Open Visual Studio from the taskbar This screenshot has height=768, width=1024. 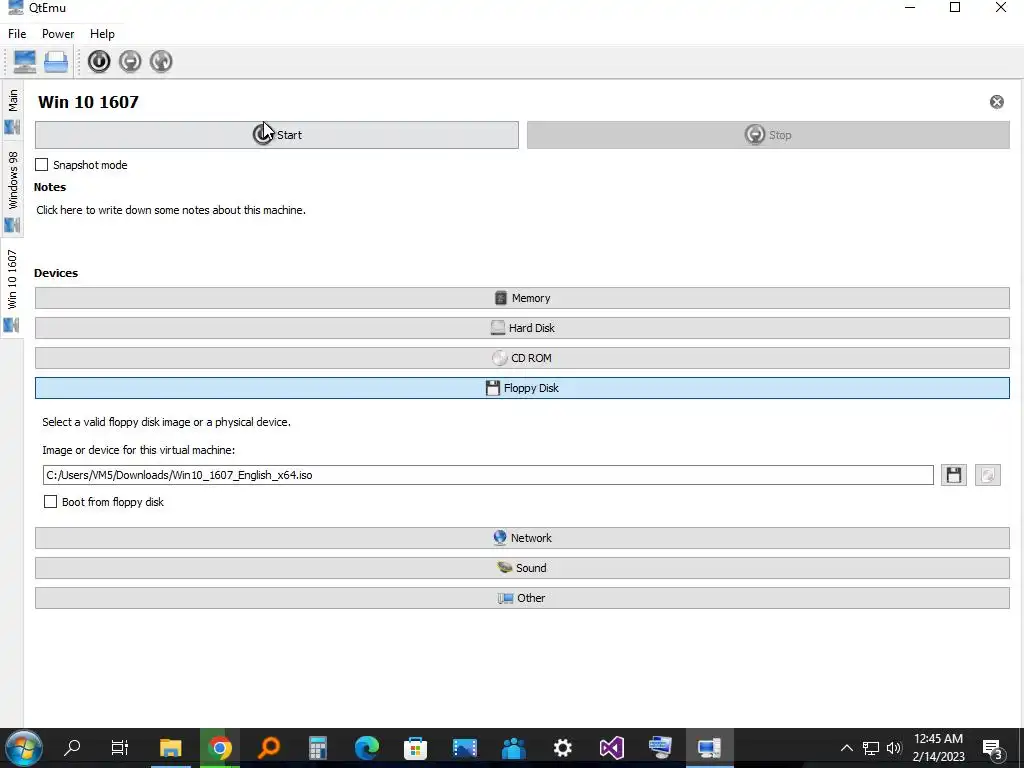point(612,748)
